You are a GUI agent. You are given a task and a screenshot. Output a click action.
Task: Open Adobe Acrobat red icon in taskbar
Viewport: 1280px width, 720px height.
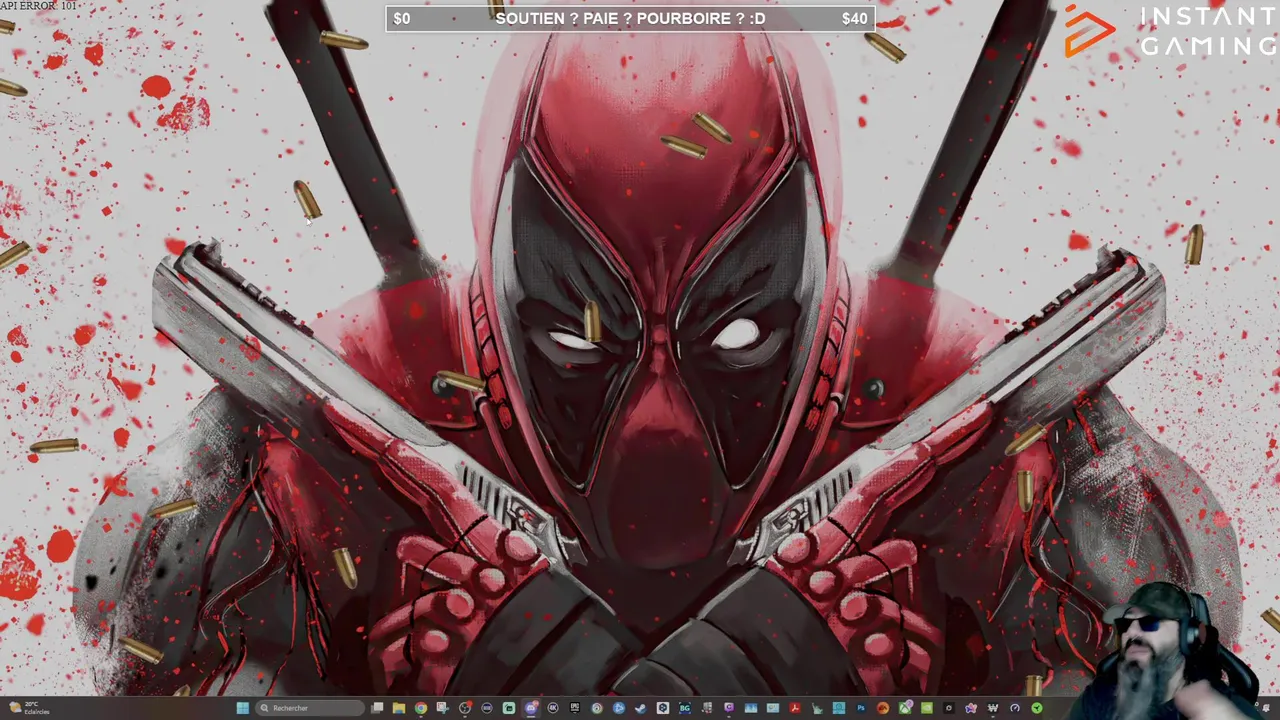click(795, 708)
